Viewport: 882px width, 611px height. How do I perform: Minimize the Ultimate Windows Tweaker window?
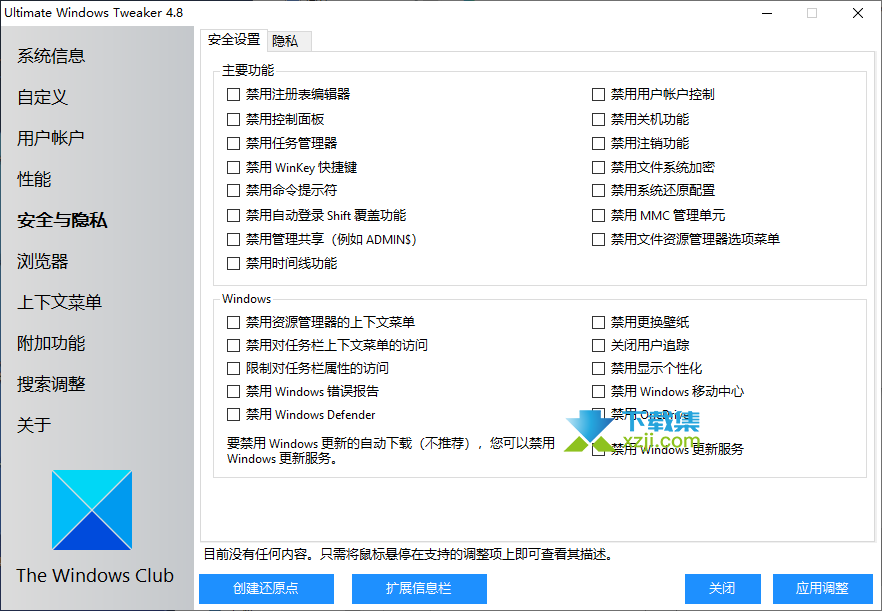click(x=767, y=13)
